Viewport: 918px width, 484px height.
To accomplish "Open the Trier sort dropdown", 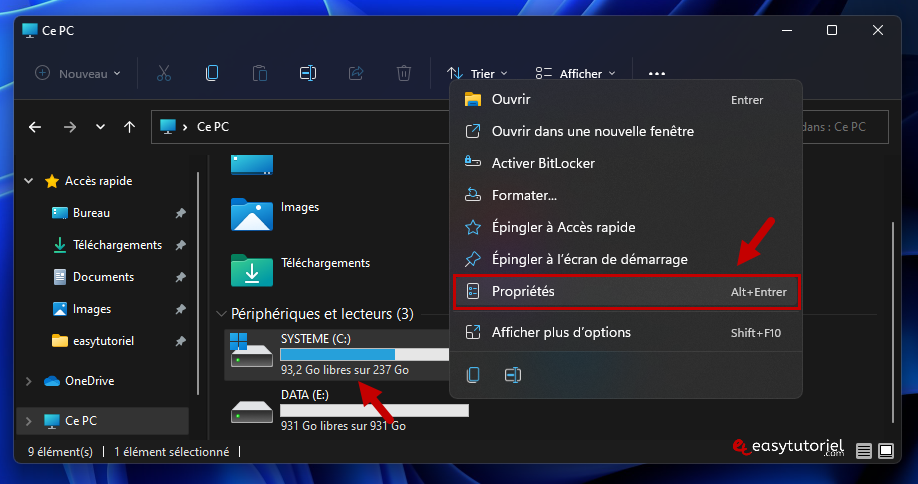I will coord(477,73).
